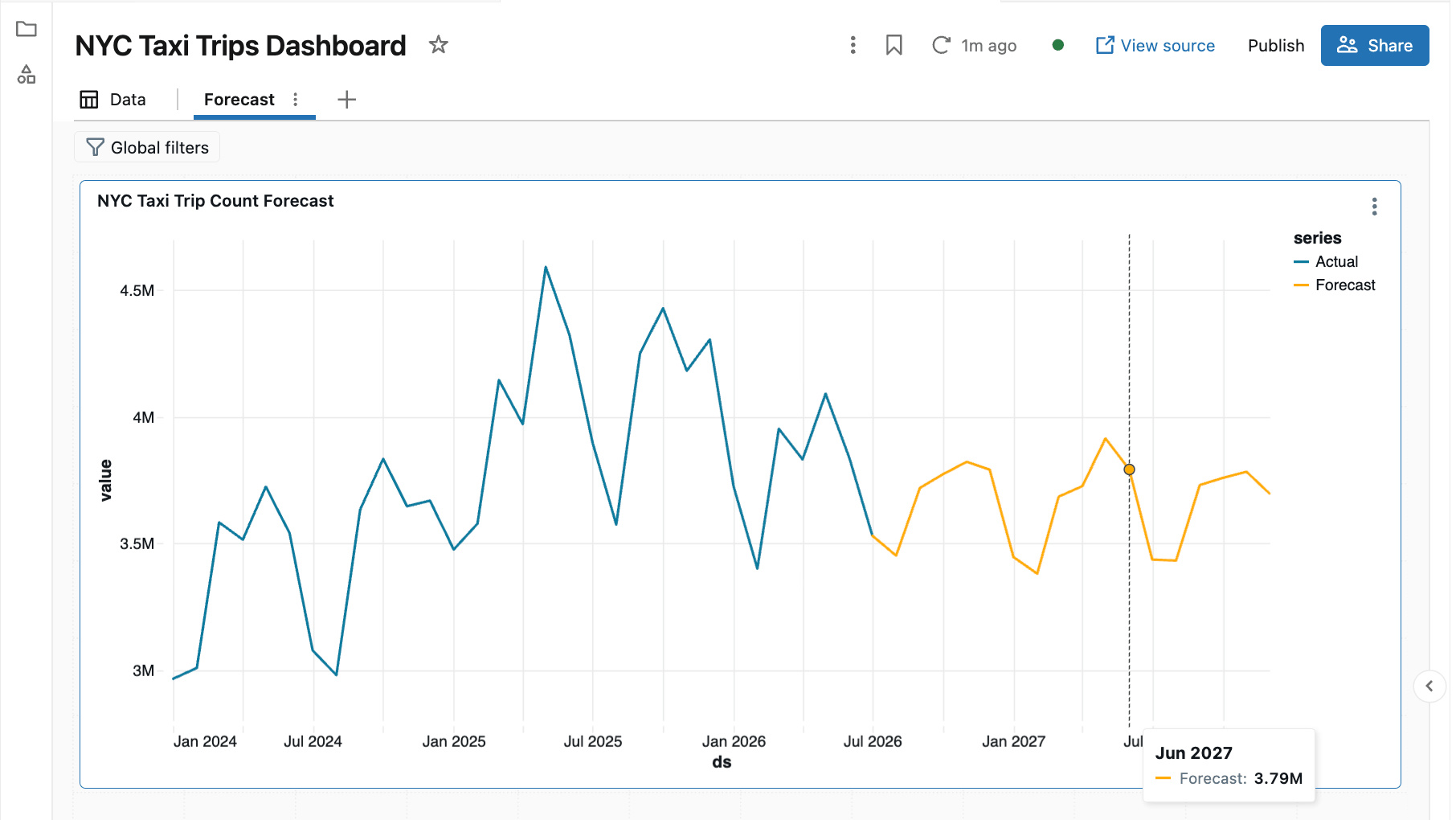Click the series legend heading
The image size is (1456, 820).
(x=1318, y=238)
